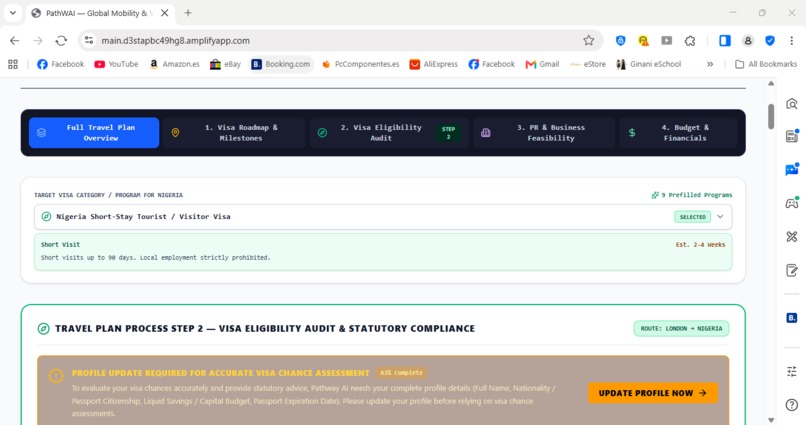Open the first Facebook bookmark
Screen dimensions: 806x425
pyautogui.click(x=60, y=64)
